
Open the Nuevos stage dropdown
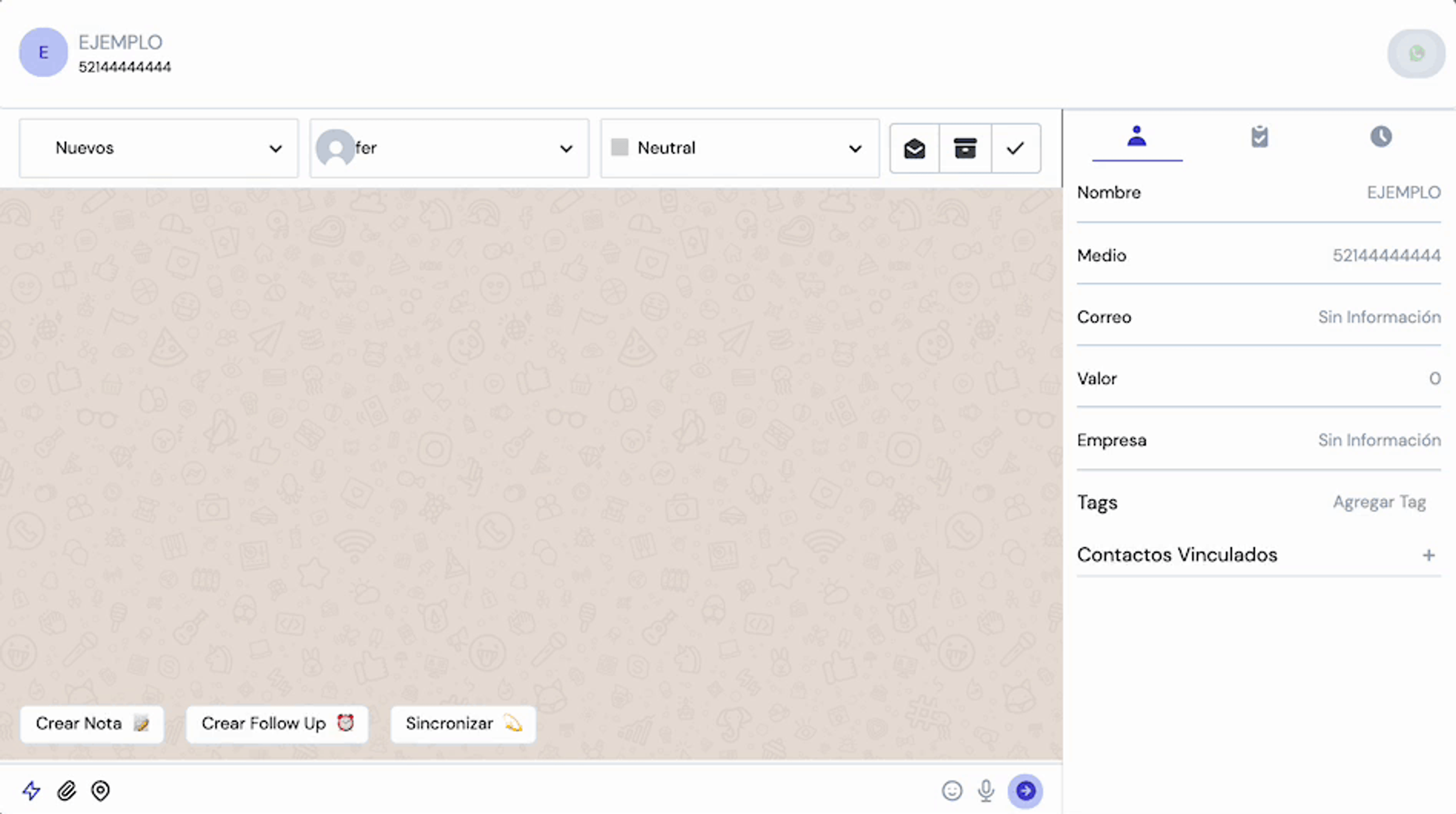158,148
